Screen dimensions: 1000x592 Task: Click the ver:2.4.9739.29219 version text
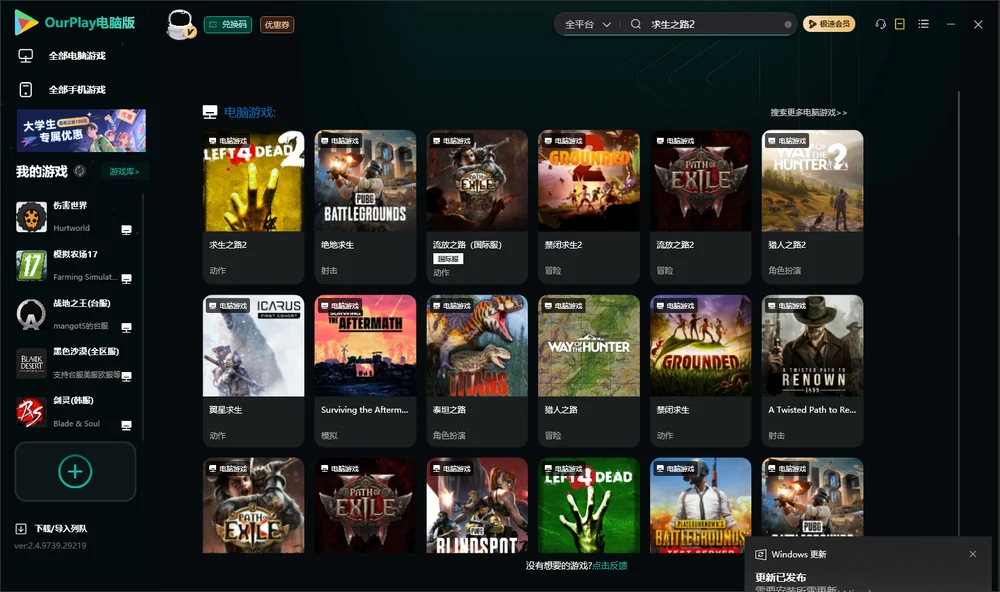[x=50, y=545]
